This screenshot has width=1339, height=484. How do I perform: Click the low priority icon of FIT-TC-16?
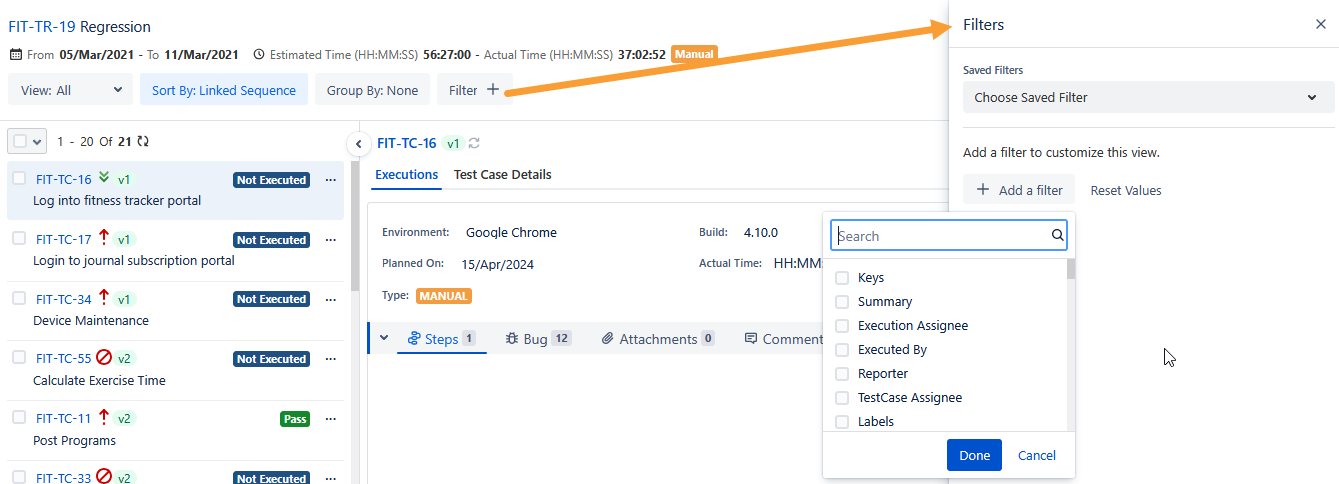coord(104,179)
